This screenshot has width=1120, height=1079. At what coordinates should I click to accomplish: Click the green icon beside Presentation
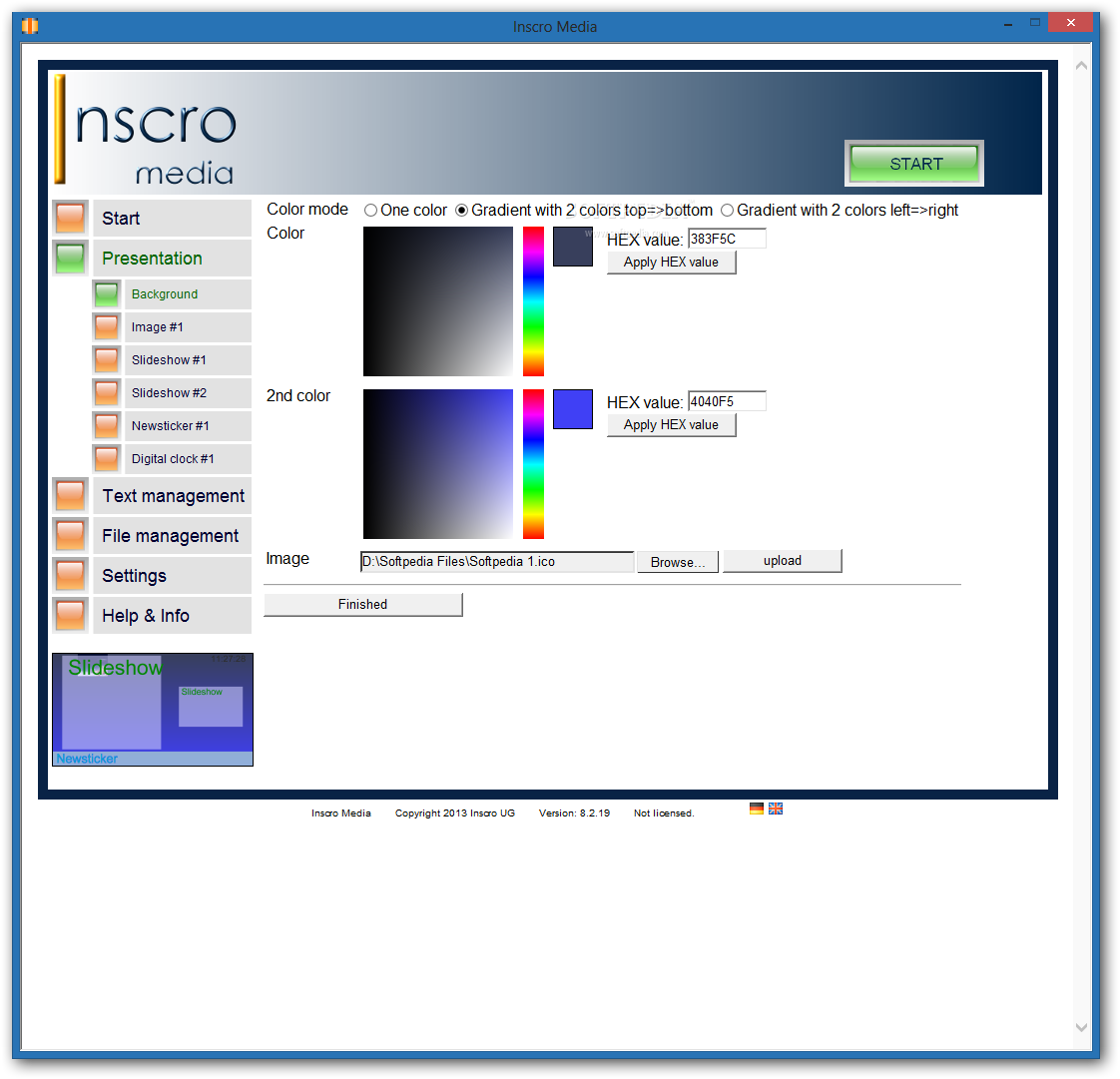coord(70,258)
